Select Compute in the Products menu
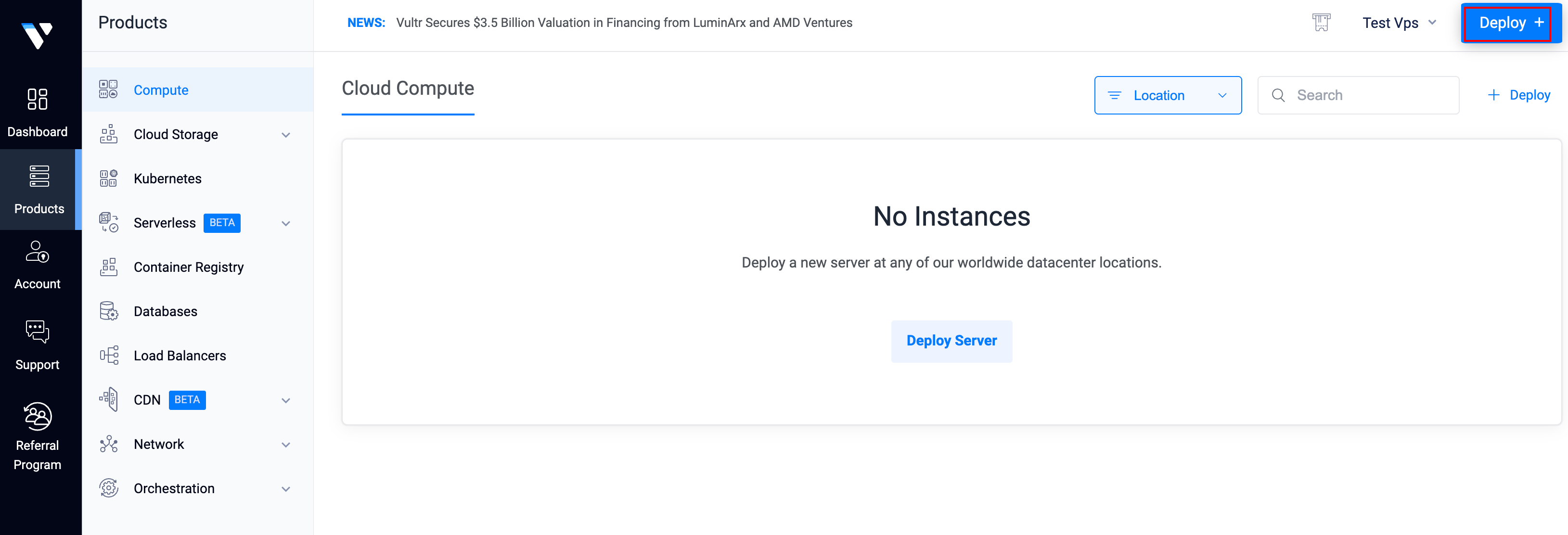The width and height of the screenshot is (1568, 535). click(x=198, y=89)
